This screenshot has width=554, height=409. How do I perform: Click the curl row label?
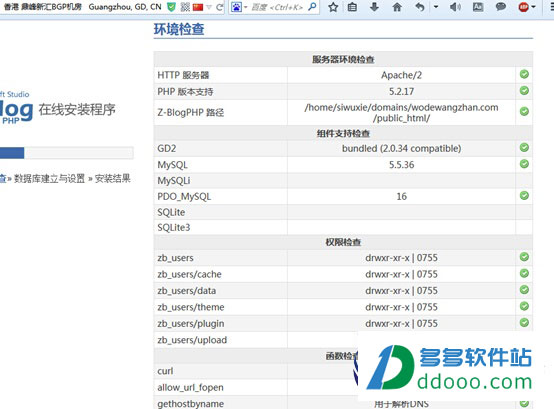tap(165, 371)
